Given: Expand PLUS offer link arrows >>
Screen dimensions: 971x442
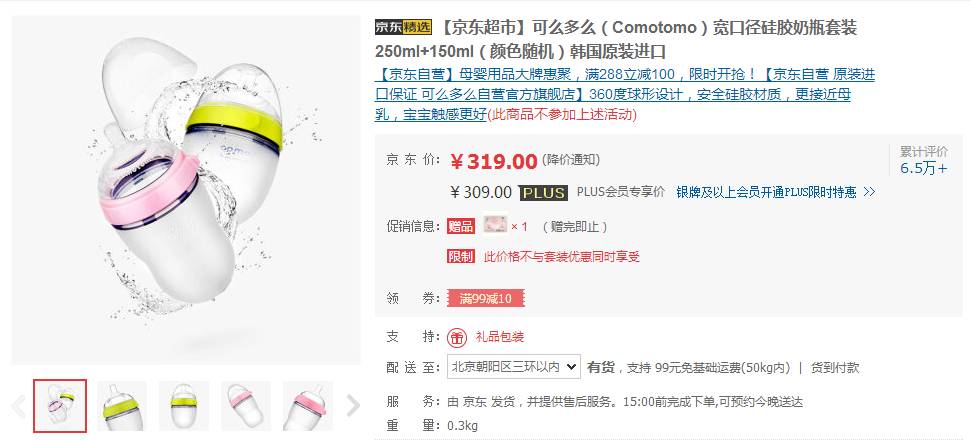Looking at the screenshot, I should (x=869, y=193).
